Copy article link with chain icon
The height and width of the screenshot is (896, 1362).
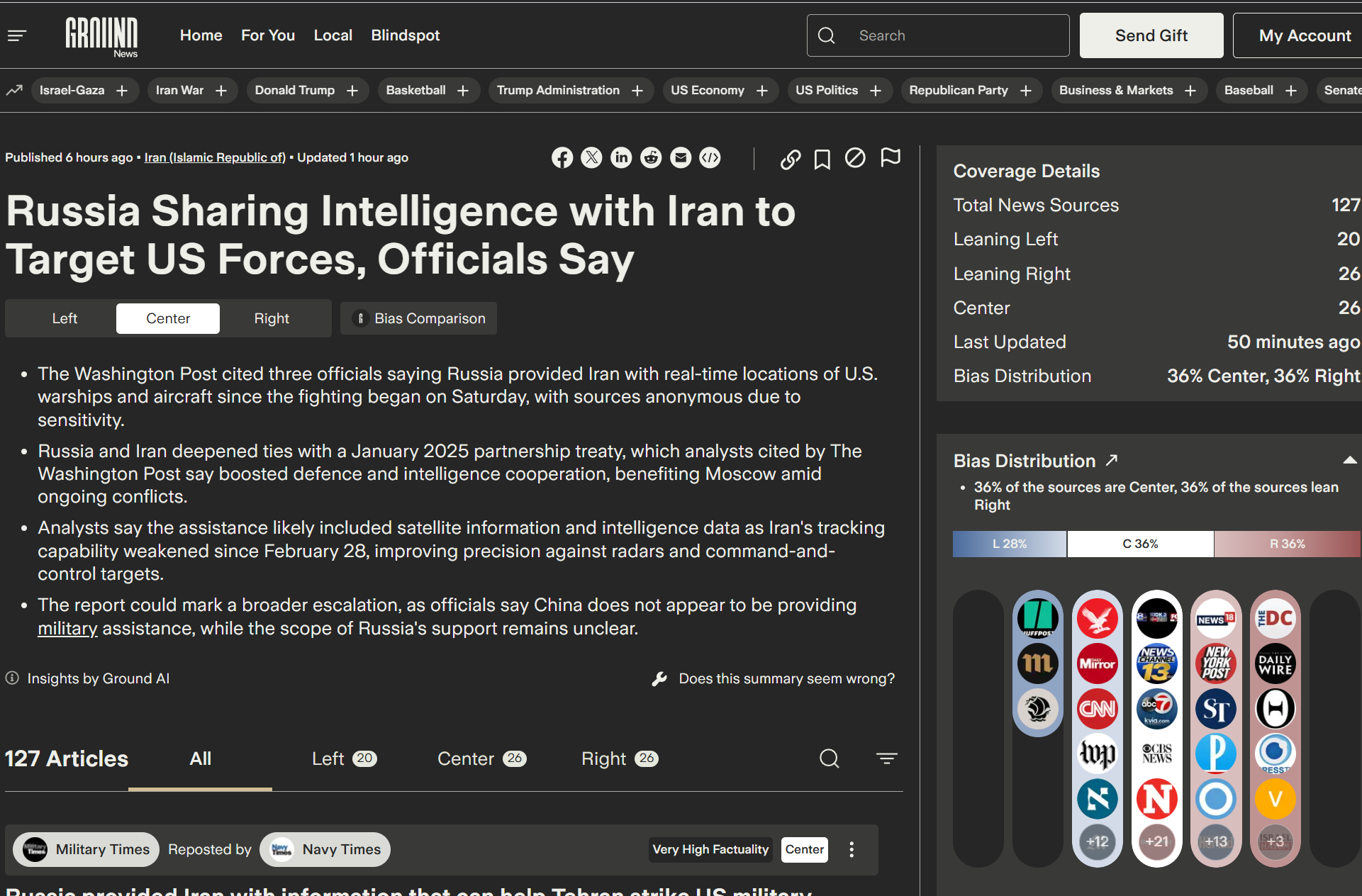(x=791, y=159)
